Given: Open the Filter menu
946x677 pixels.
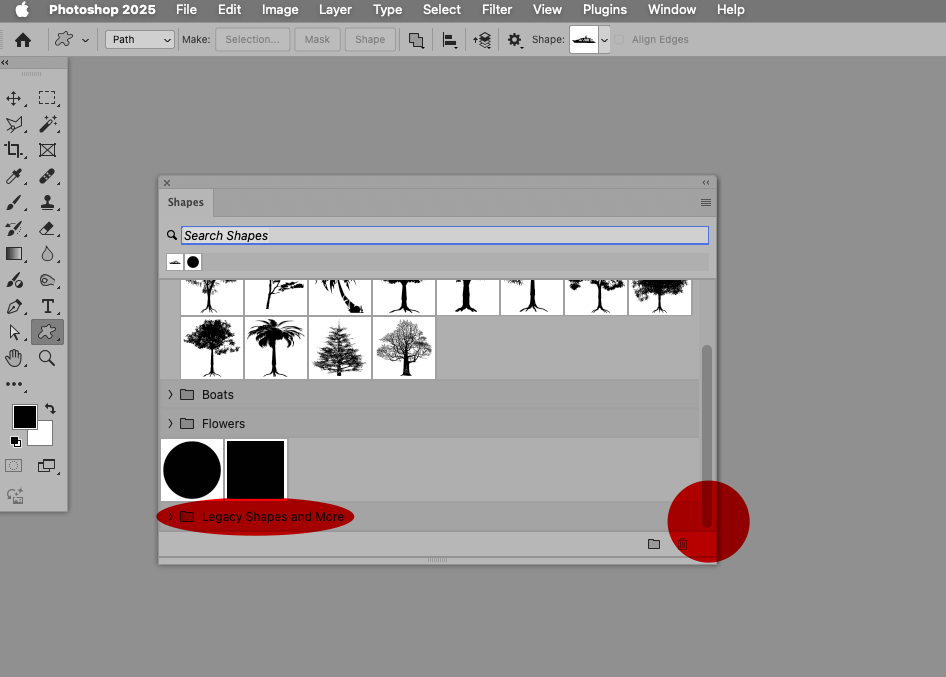Looking at the screenshot, I should click(x=497, y=10).
